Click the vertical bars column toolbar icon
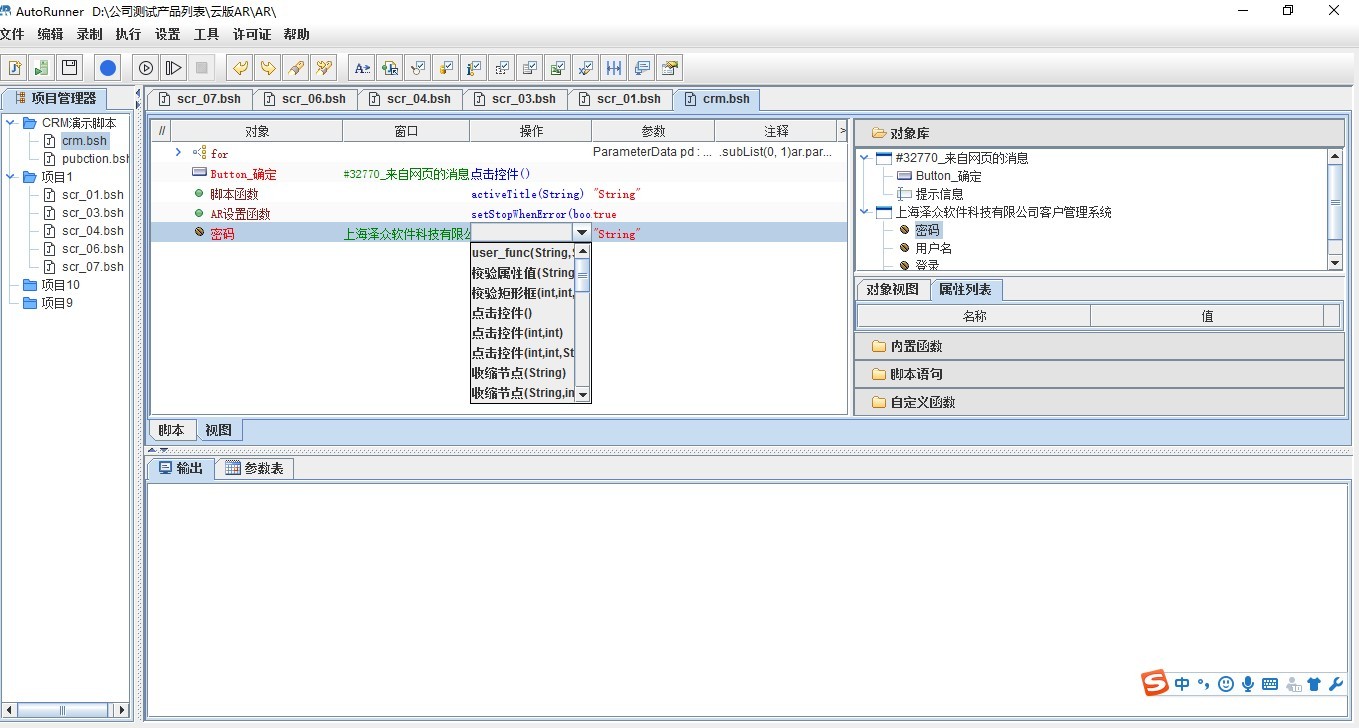 614,68
